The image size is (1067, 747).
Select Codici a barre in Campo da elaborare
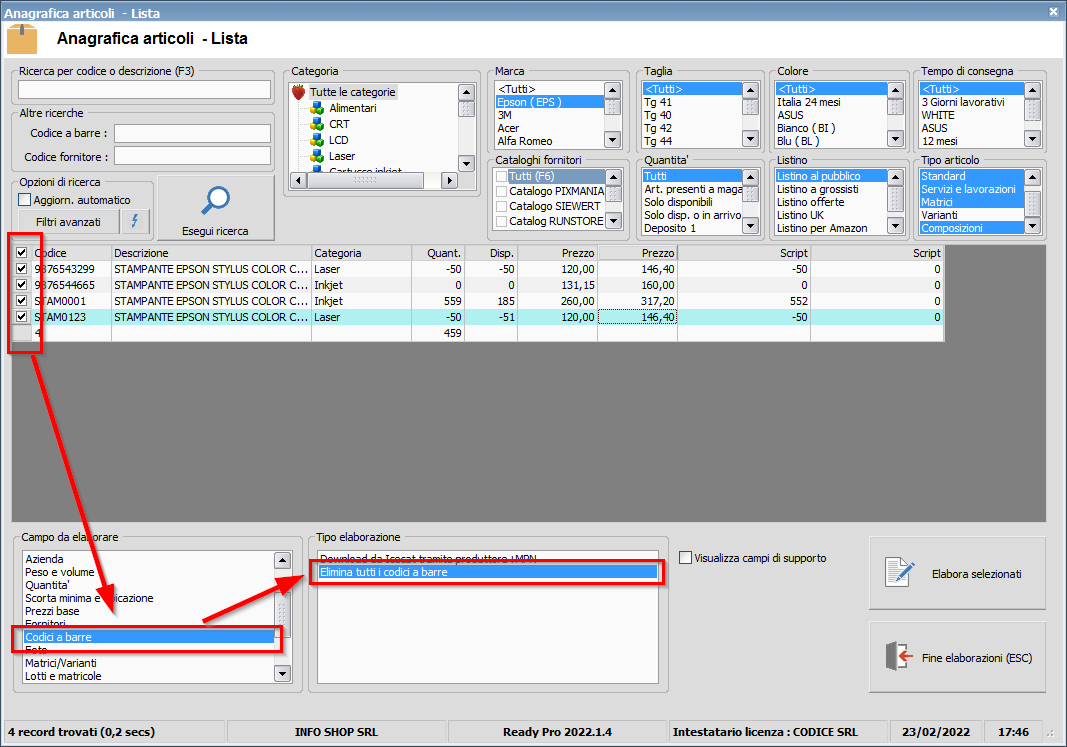point(149,637)
